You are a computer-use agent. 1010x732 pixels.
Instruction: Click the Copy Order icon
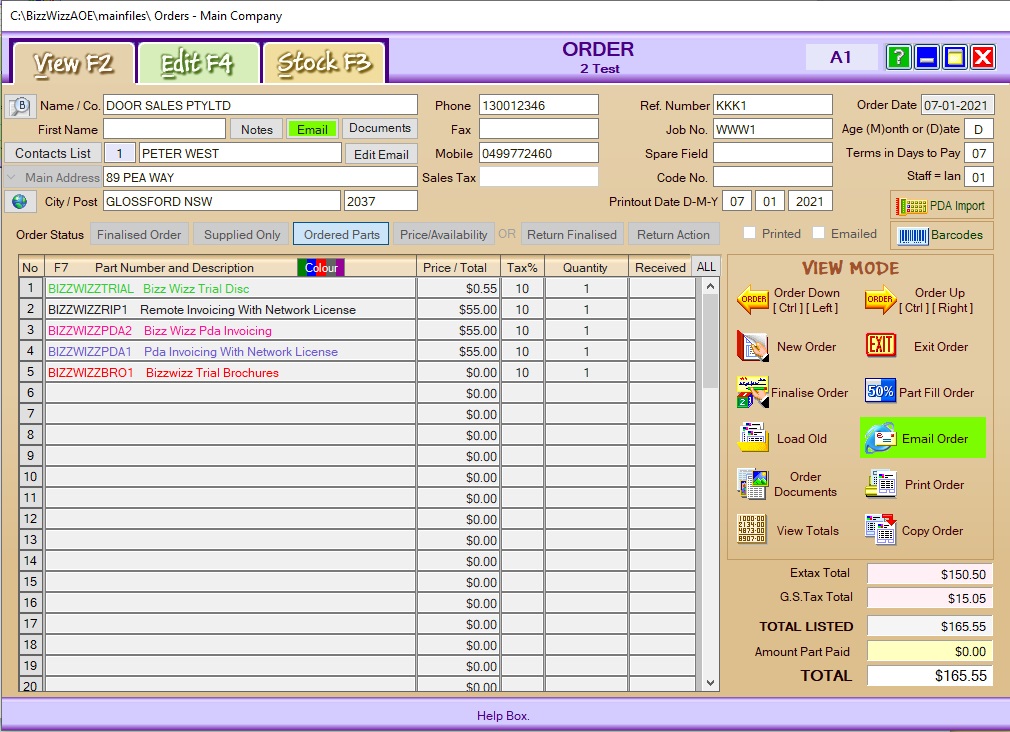[881, 530]
